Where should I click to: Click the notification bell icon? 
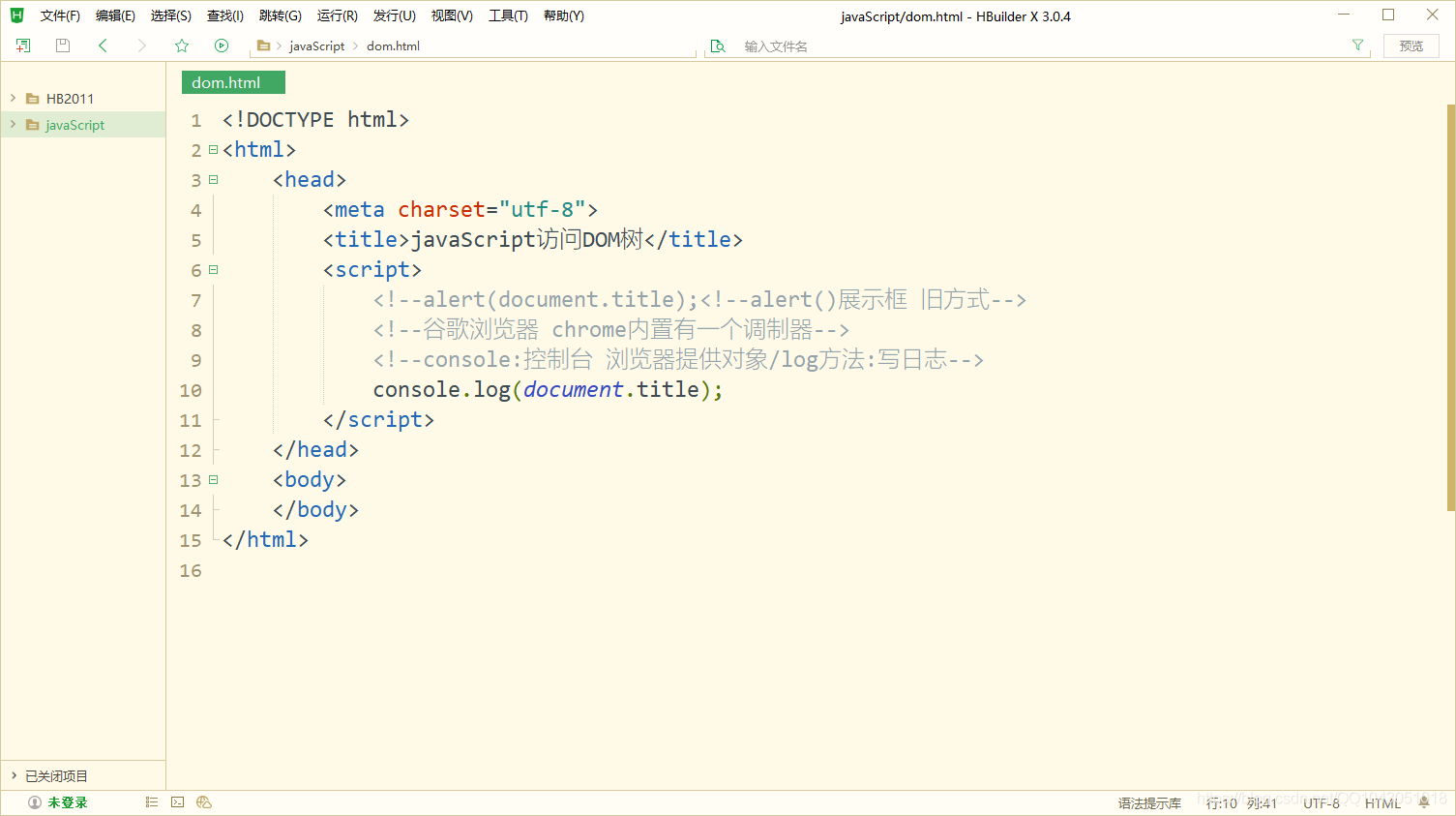pos(1424,802)
